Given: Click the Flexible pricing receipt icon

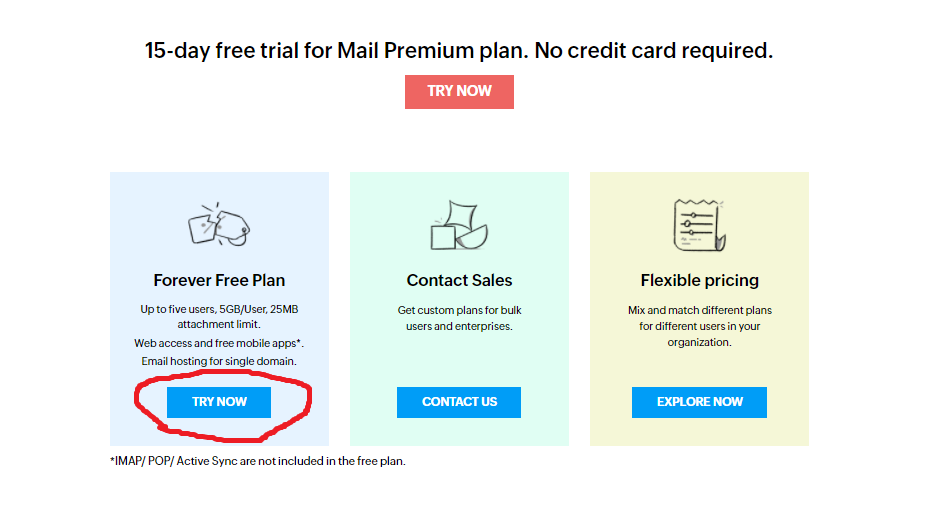Looking at the screenshot, I should click(x=699, y=225).
